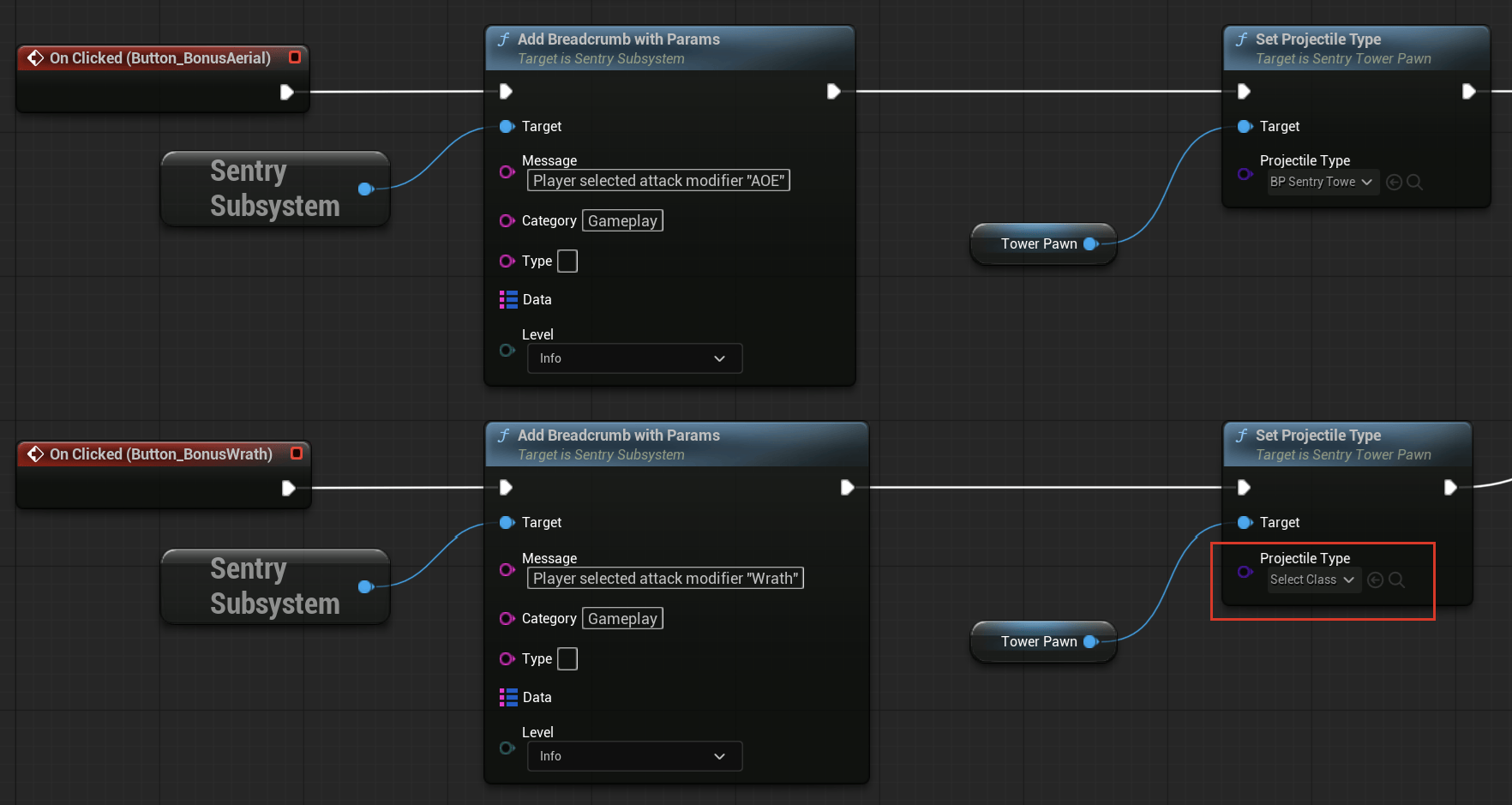The image size is (1512, 805).
Task: Click the On Clicked (Button_BonusAerial) event delegate pin
Action: [x=295, y=57]
